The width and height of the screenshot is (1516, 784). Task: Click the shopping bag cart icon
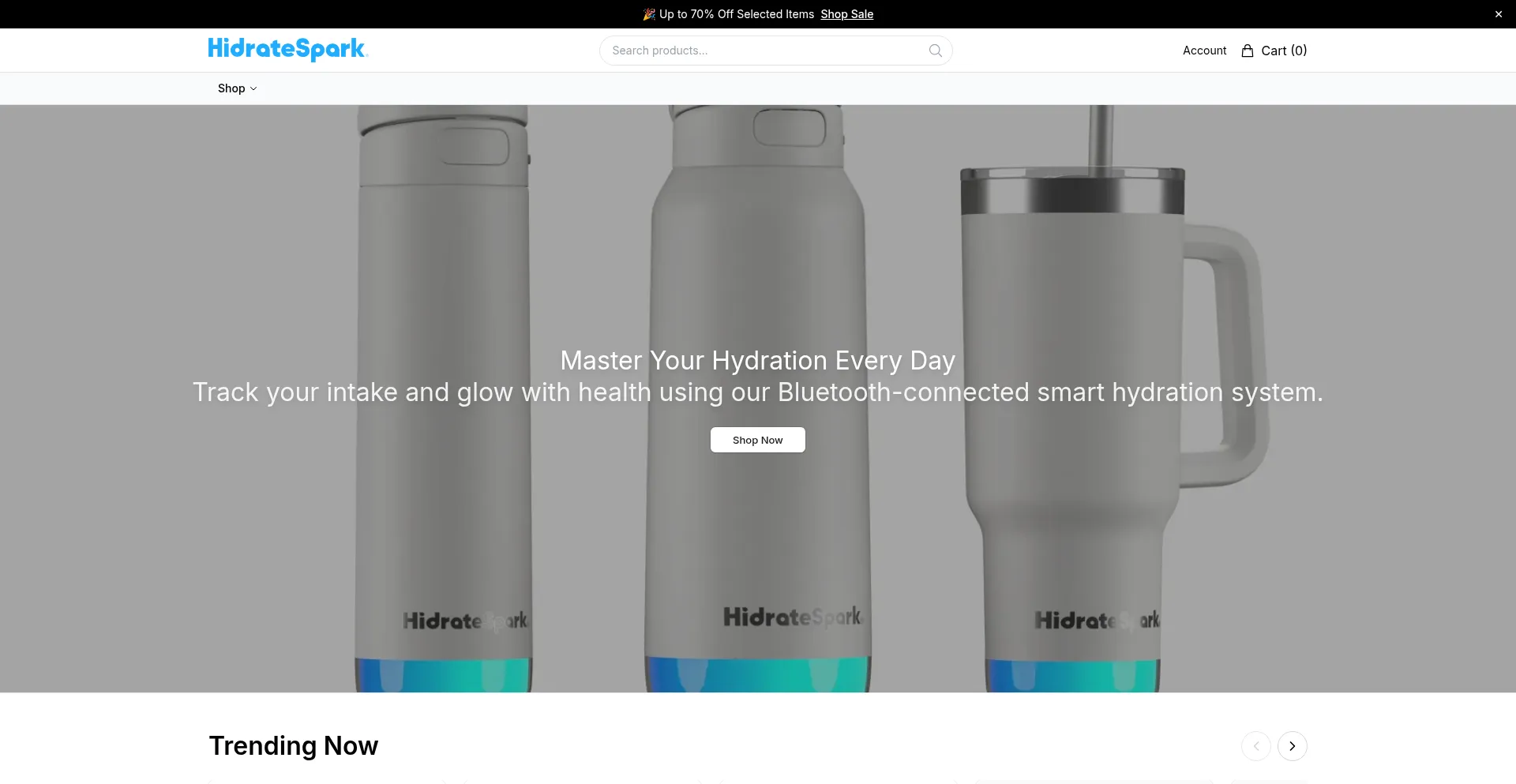[1248, 51]
